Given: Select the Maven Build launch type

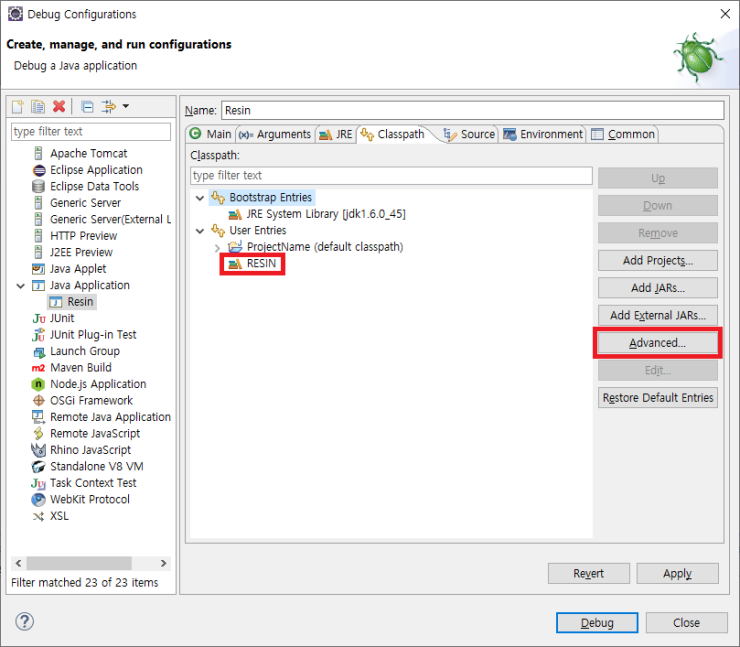Looking at the screenshot, I should click(80, 368).
